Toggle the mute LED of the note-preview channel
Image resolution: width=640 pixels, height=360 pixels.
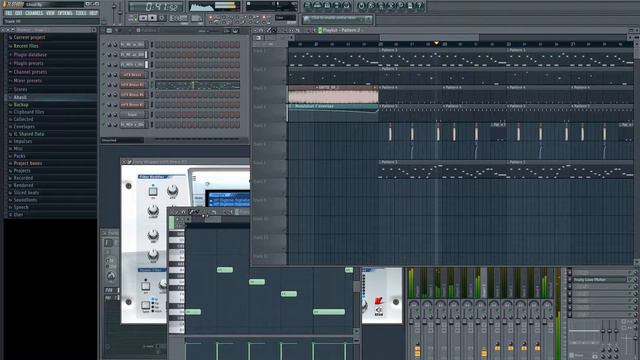104,85
